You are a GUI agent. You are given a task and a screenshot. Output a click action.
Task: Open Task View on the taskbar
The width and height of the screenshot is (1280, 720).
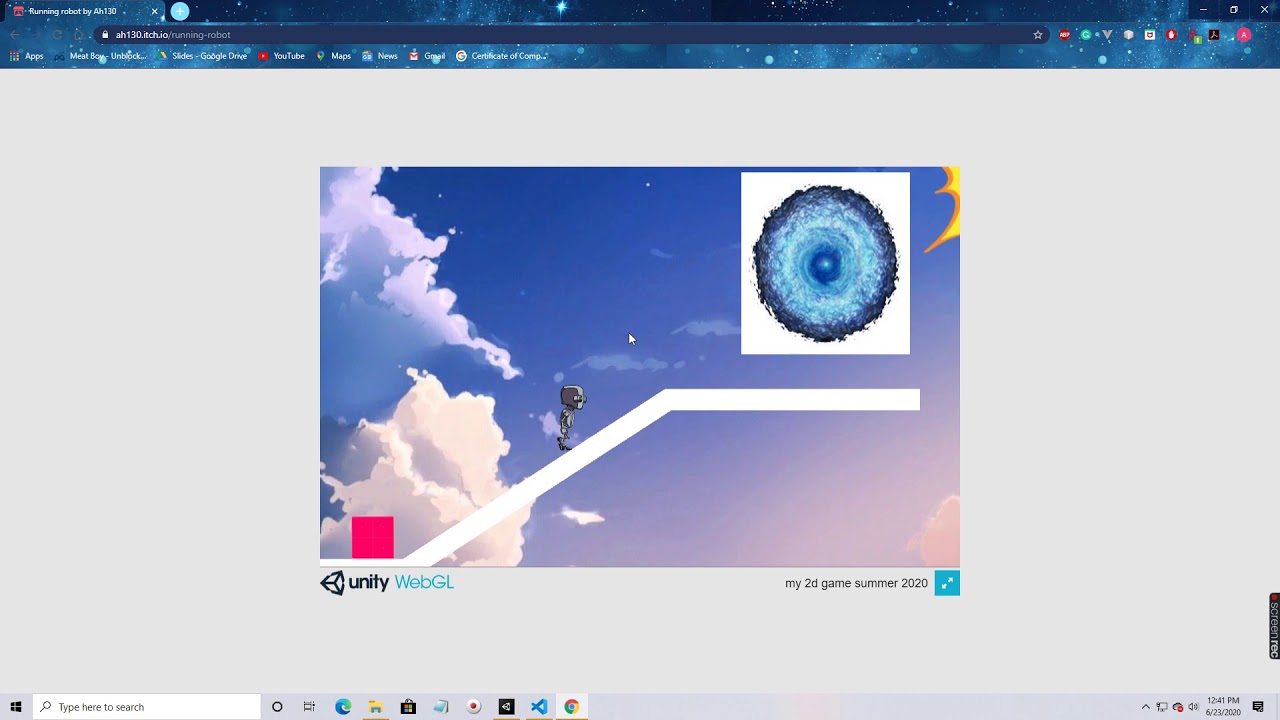tap(309, 707)
